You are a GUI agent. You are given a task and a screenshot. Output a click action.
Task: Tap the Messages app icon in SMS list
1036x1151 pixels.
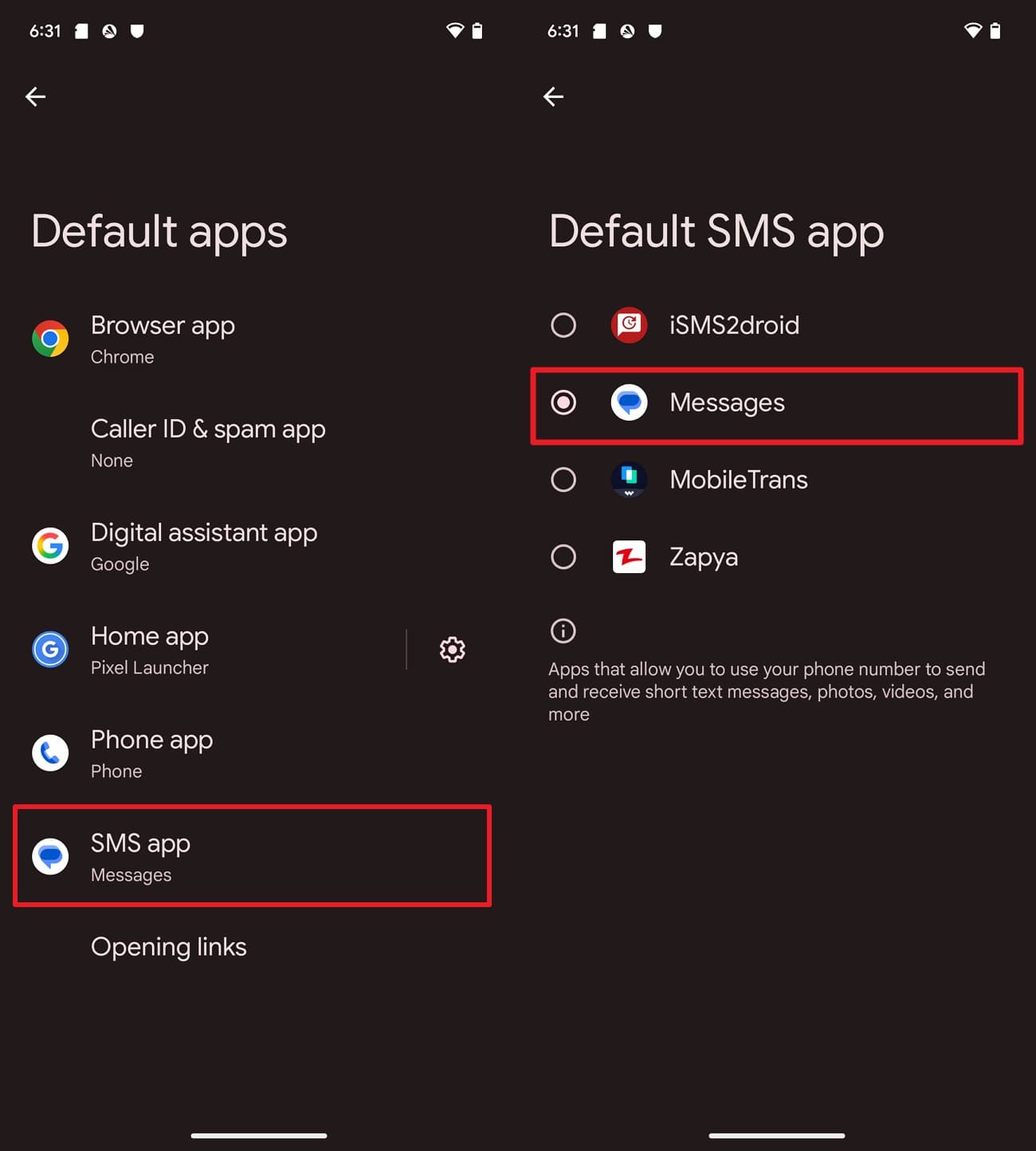629,403
